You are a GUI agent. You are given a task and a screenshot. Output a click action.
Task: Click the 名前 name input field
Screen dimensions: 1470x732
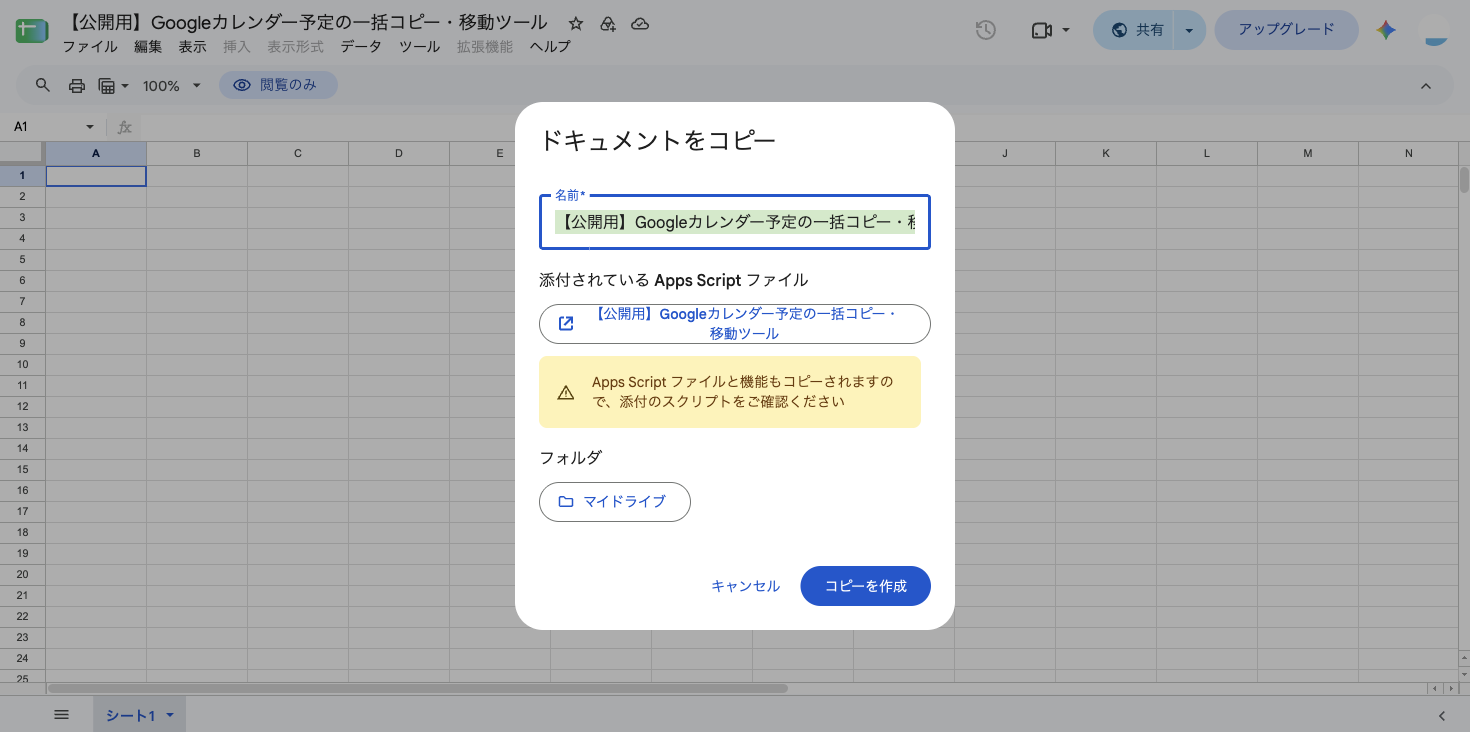735,222
